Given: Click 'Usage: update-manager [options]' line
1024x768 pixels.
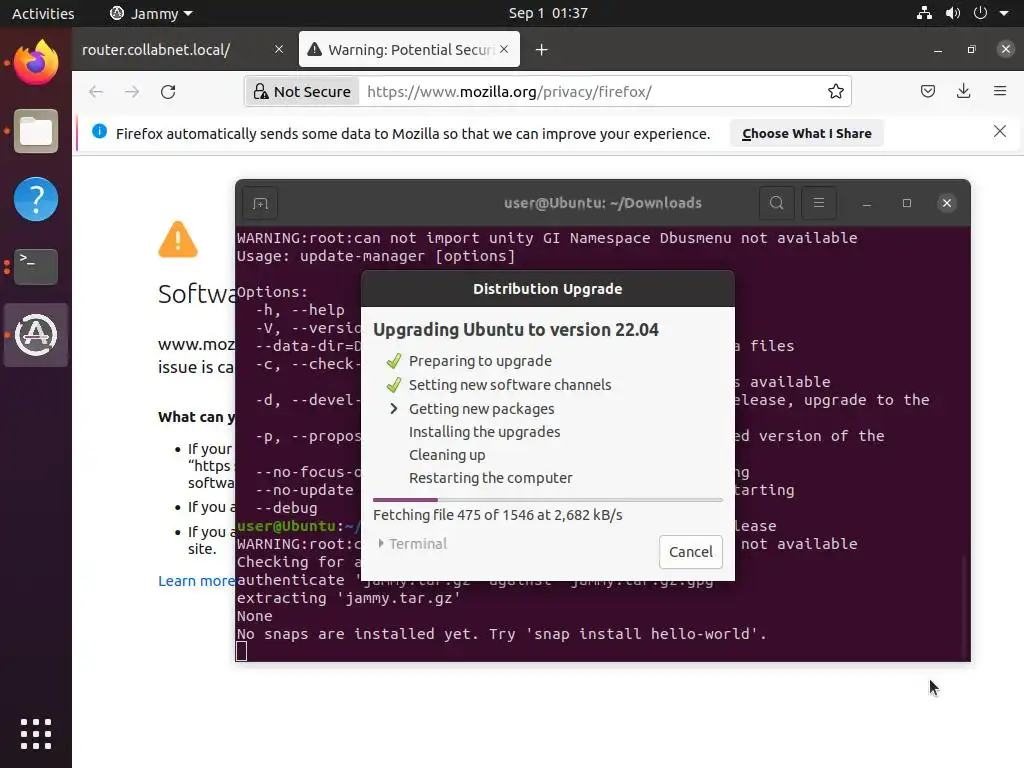Looking at the screenshot, I should pyautogui.click(x=376, y=256).
